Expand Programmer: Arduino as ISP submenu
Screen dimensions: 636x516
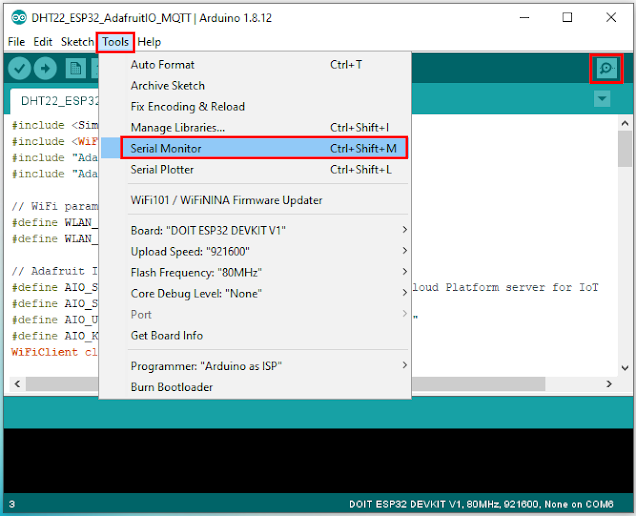click(256, 366)
